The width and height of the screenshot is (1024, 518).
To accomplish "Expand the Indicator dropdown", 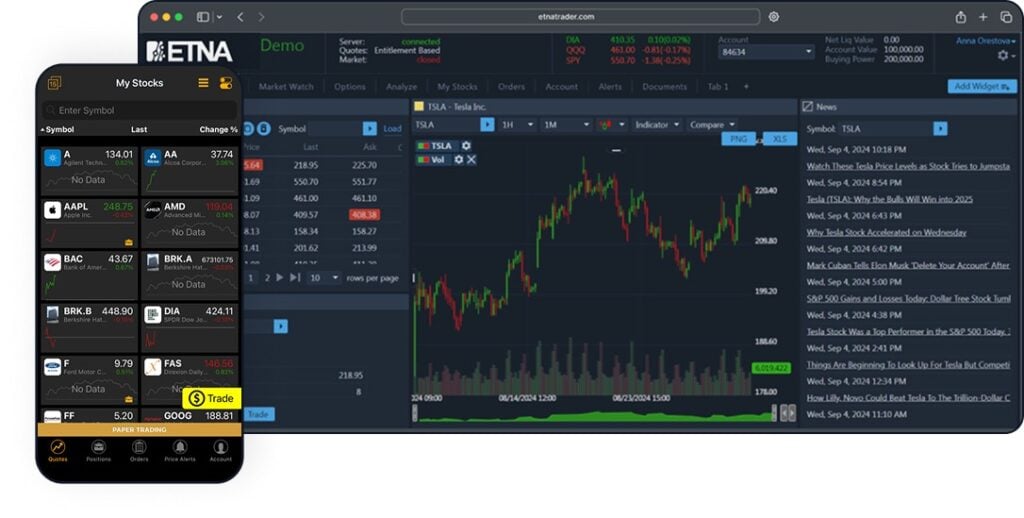I will pyautogui.click(x=657, y=124).
